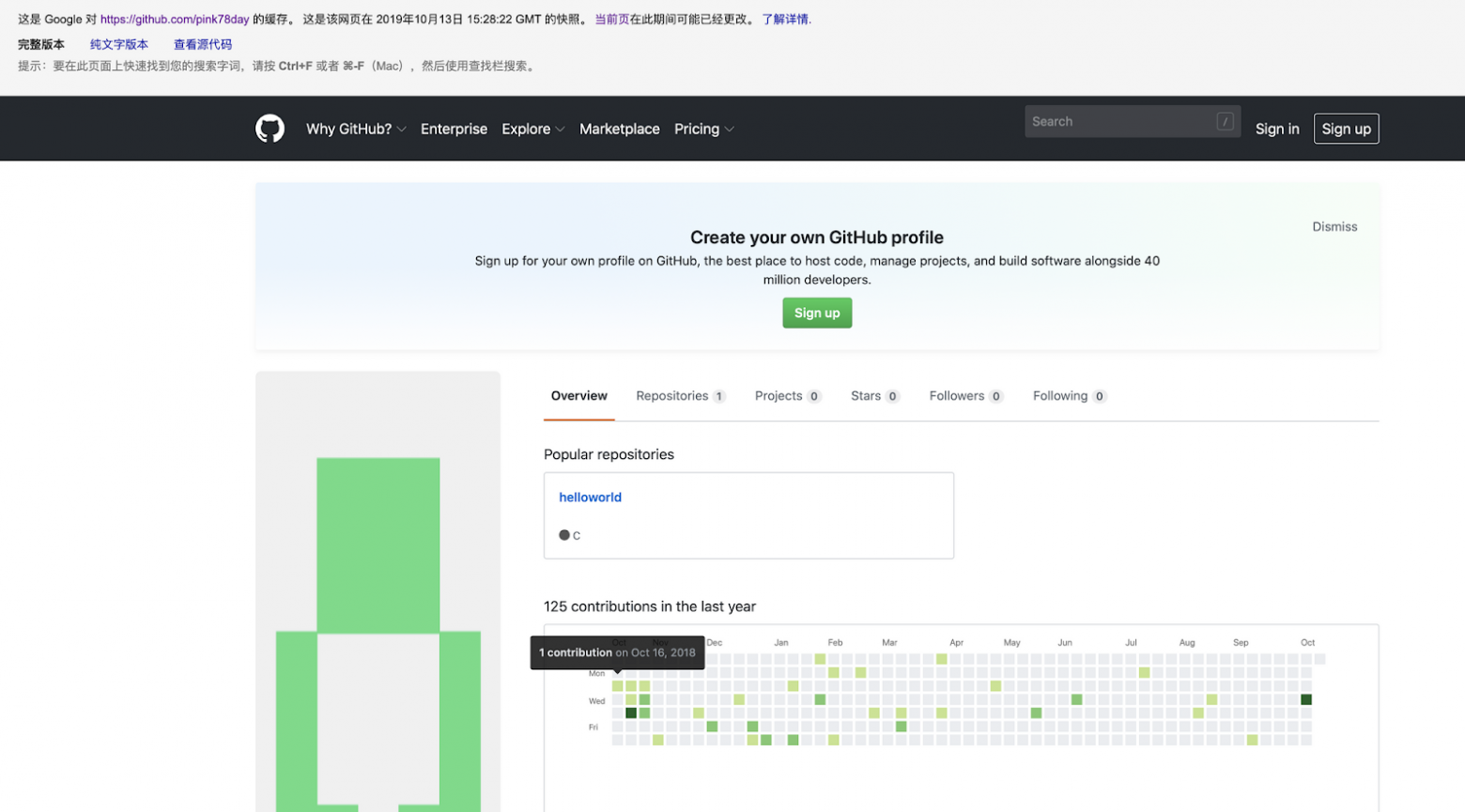Dismiss the Create your own profile banner

tap(1334, 226)
